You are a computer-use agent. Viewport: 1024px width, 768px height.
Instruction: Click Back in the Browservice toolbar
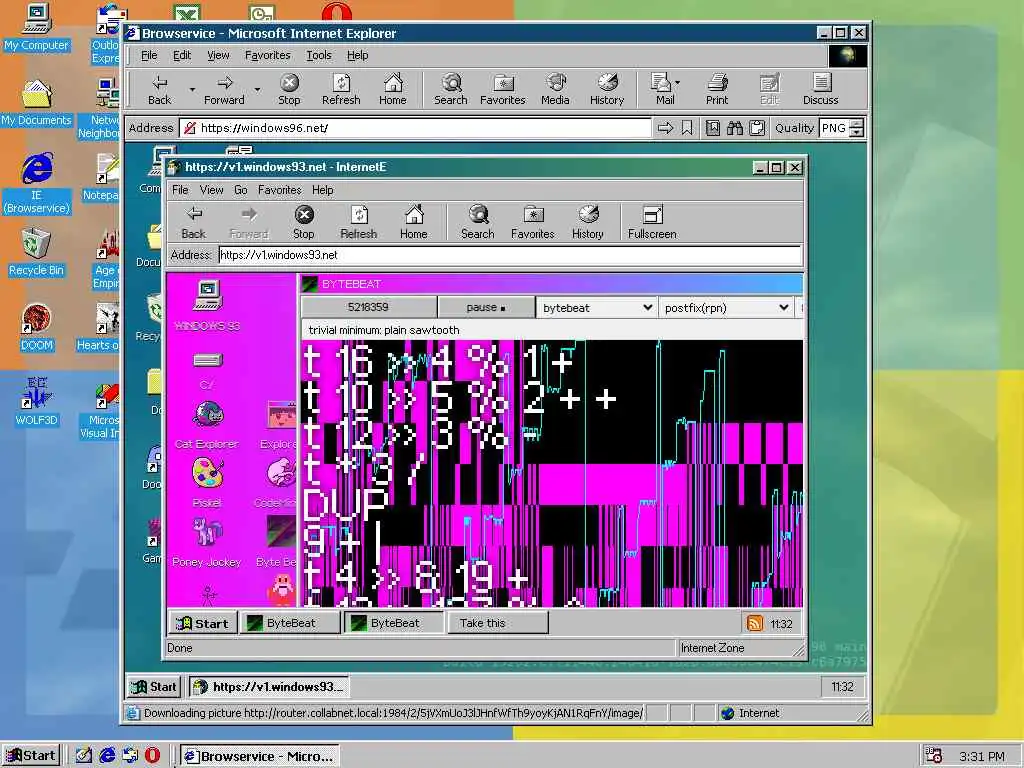coord(159,89)
